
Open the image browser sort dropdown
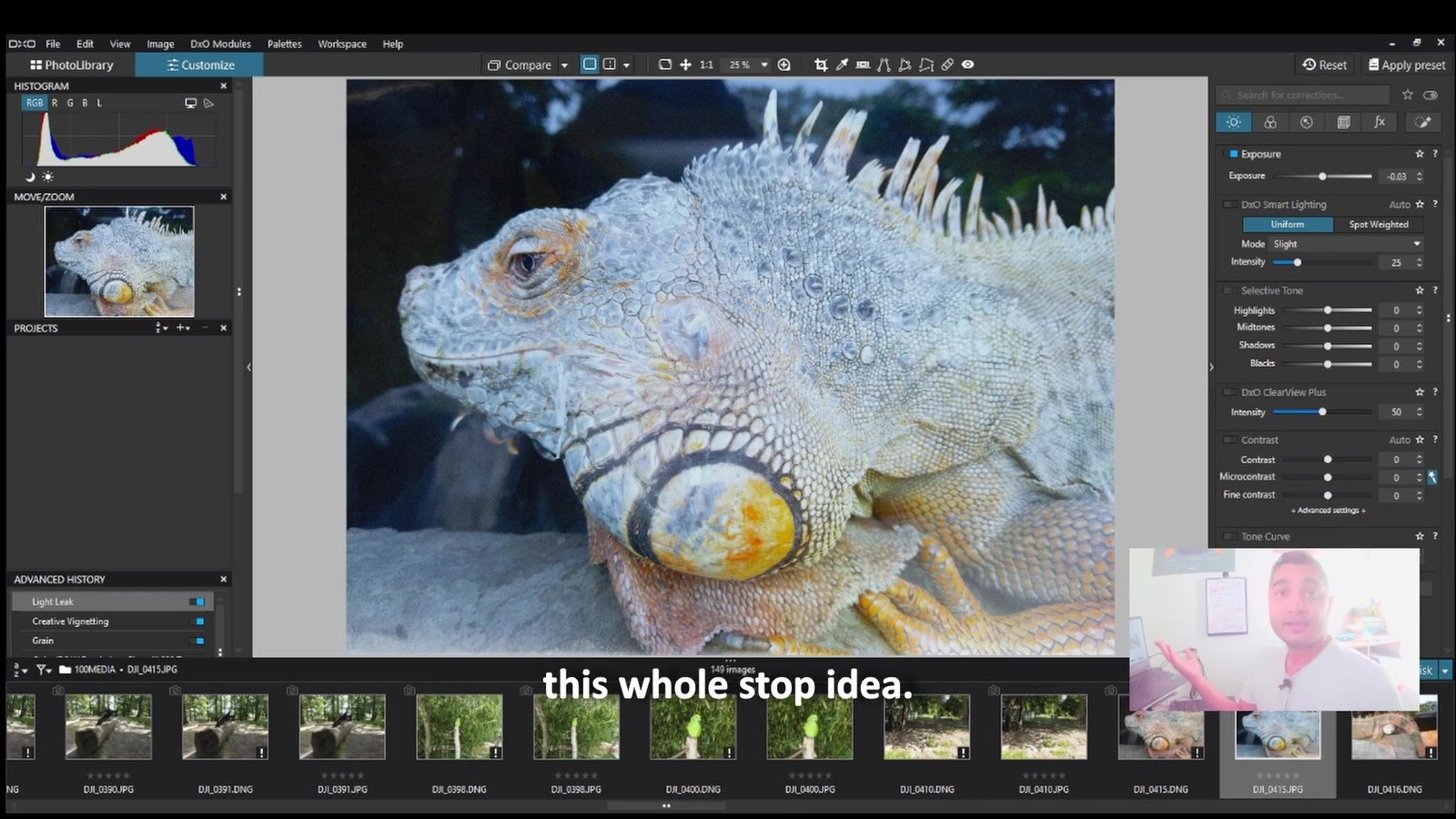(20, 670)
